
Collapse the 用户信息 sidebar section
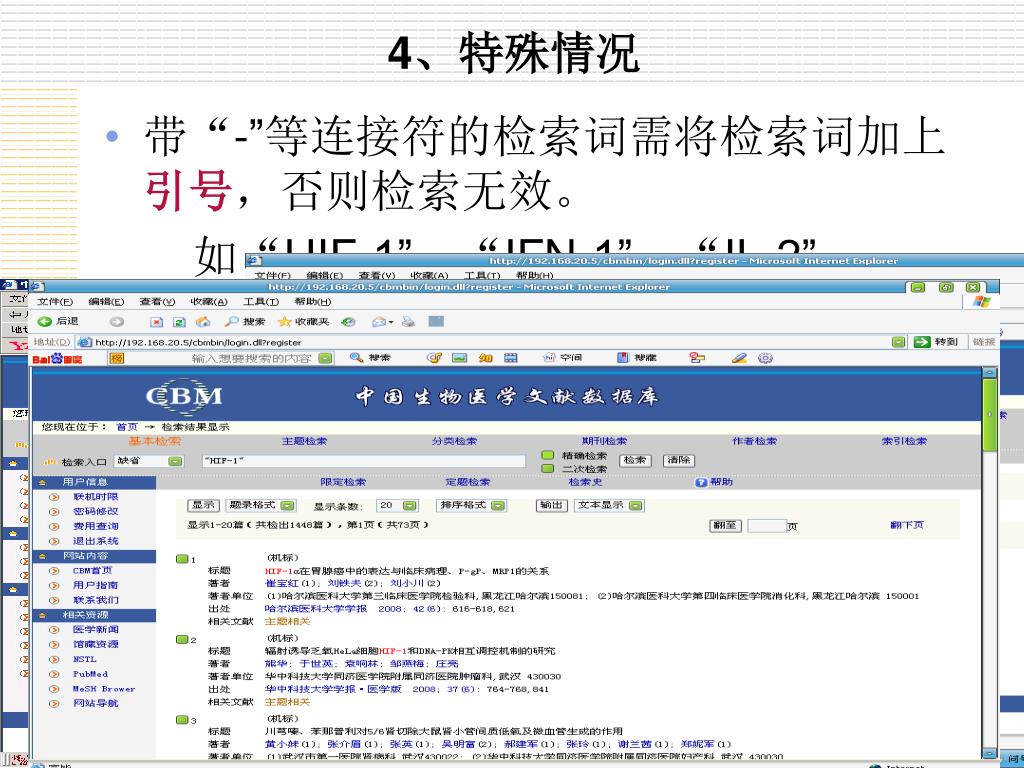pyautogui.click(x=43, y=482)
